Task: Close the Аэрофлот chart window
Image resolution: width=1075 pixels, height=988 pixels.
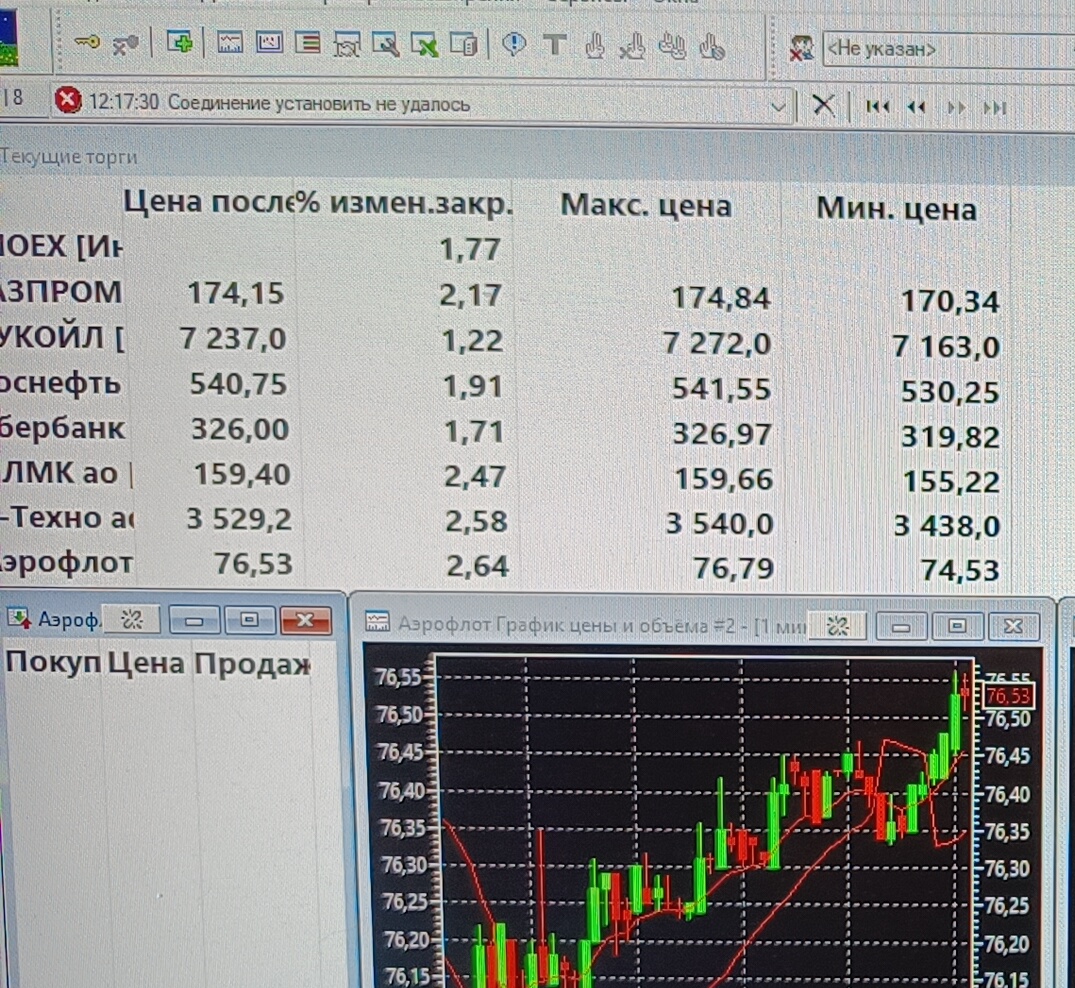Action: coord(1013,626)
